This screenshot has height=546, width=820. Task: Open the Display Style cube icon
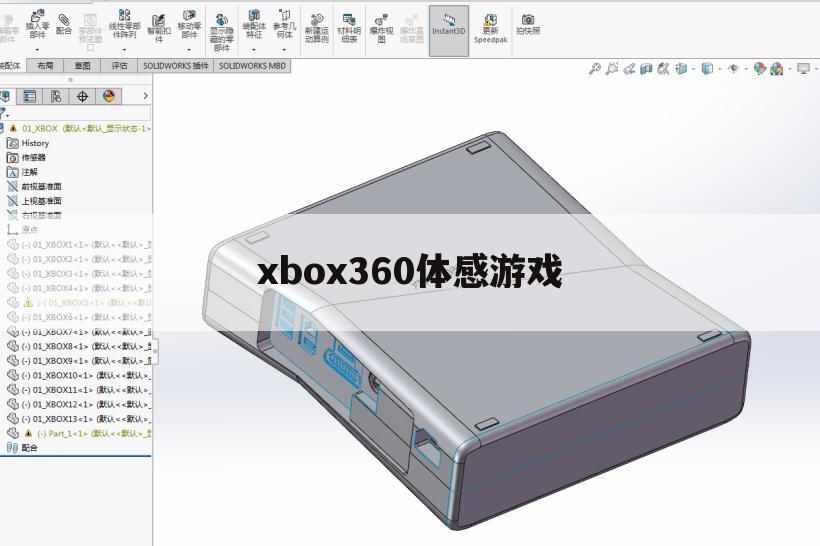click(707, 69)
